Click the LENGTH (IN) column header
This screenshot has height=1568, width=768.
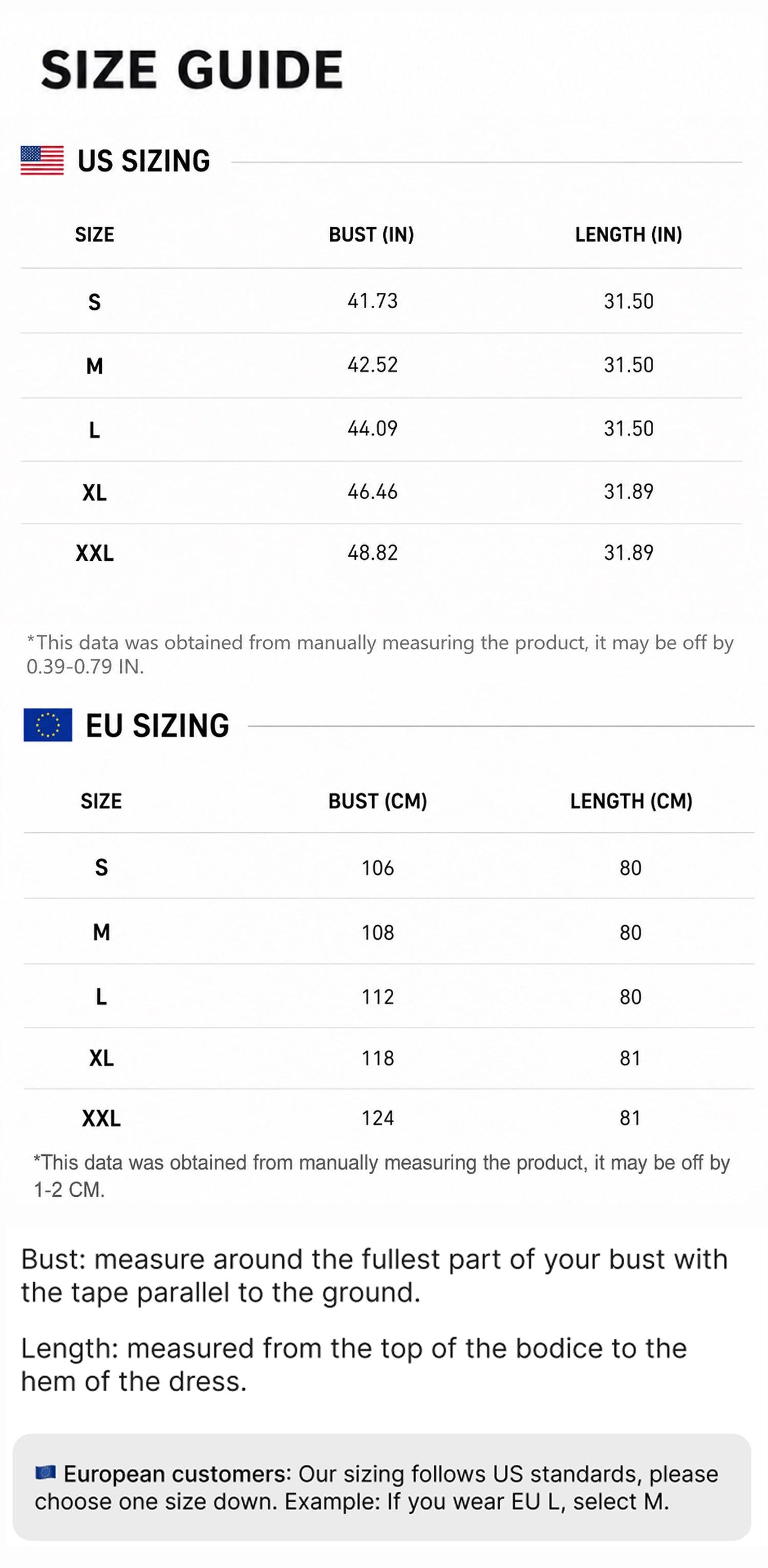pyautogui.click(x=629, y=235)
